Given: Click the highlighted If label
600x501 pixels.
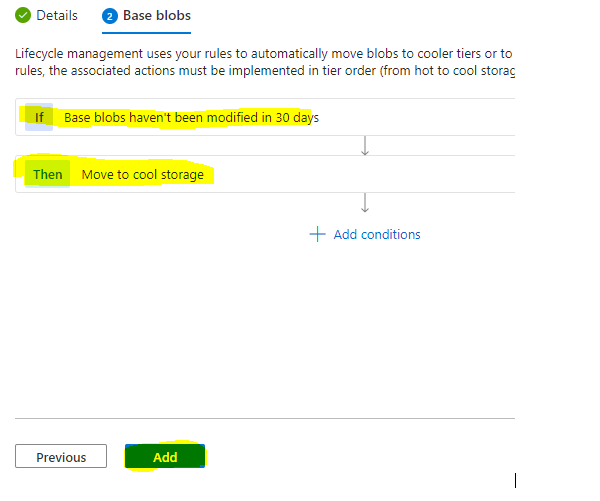Looking at the screenshot, I should coord(39,117).
